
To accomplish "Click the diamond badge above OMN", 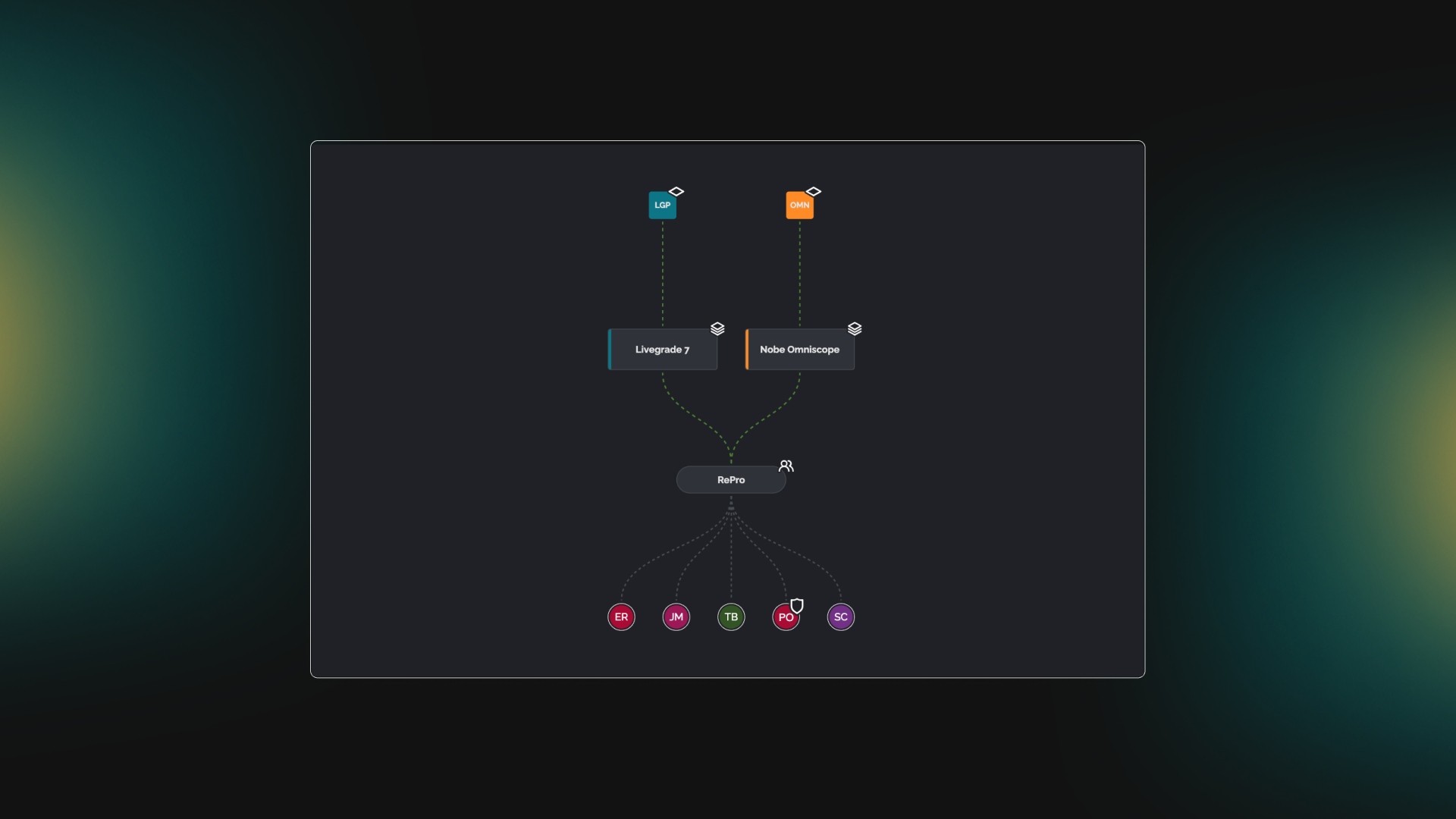I will 814,192.
